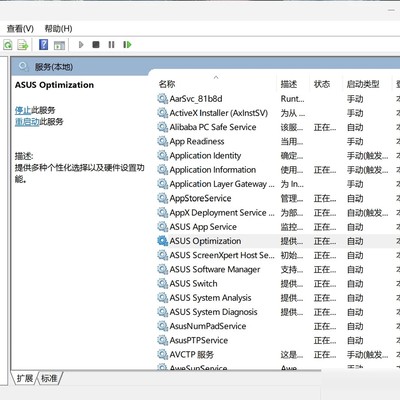Select the ASUS App Service name

click(203, 227)
